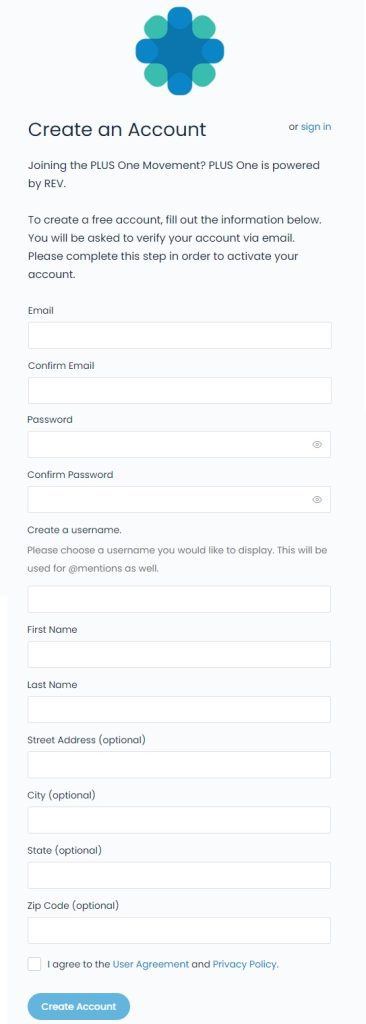Click the Last Name field
Screen dimensions: 366x1024
(179, 709)
